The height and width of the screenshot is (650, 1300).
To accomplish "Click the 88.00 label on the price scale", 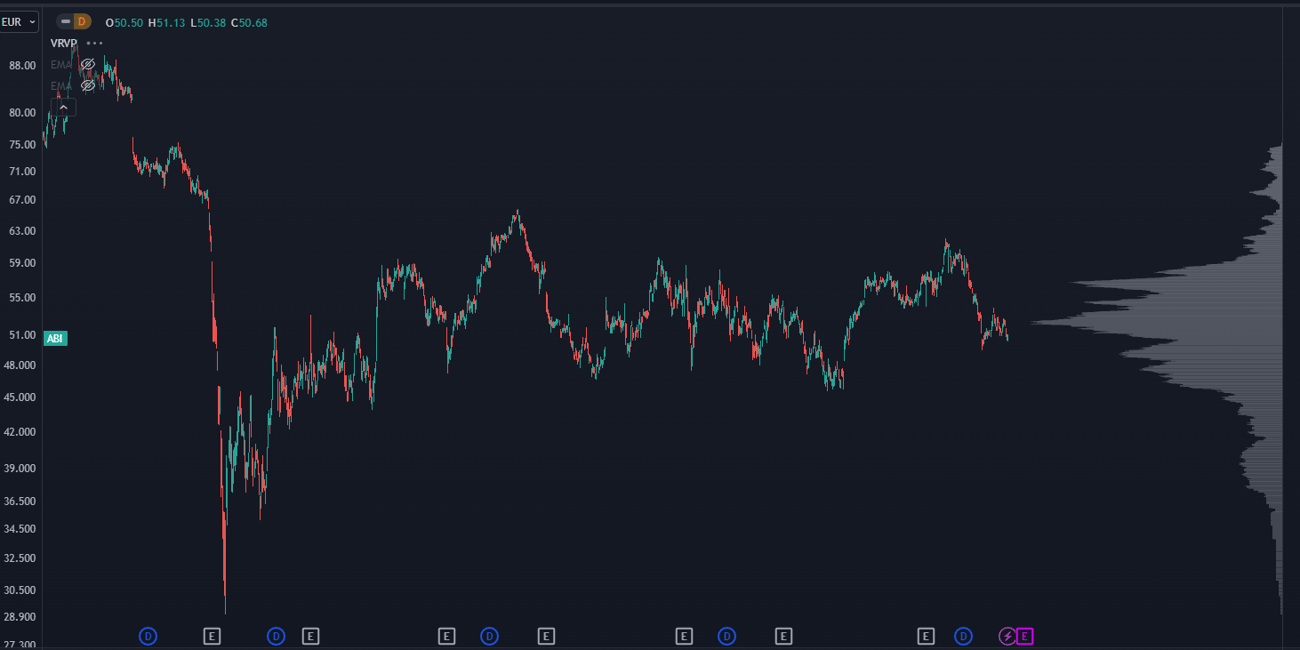I will tap(22, 65).
